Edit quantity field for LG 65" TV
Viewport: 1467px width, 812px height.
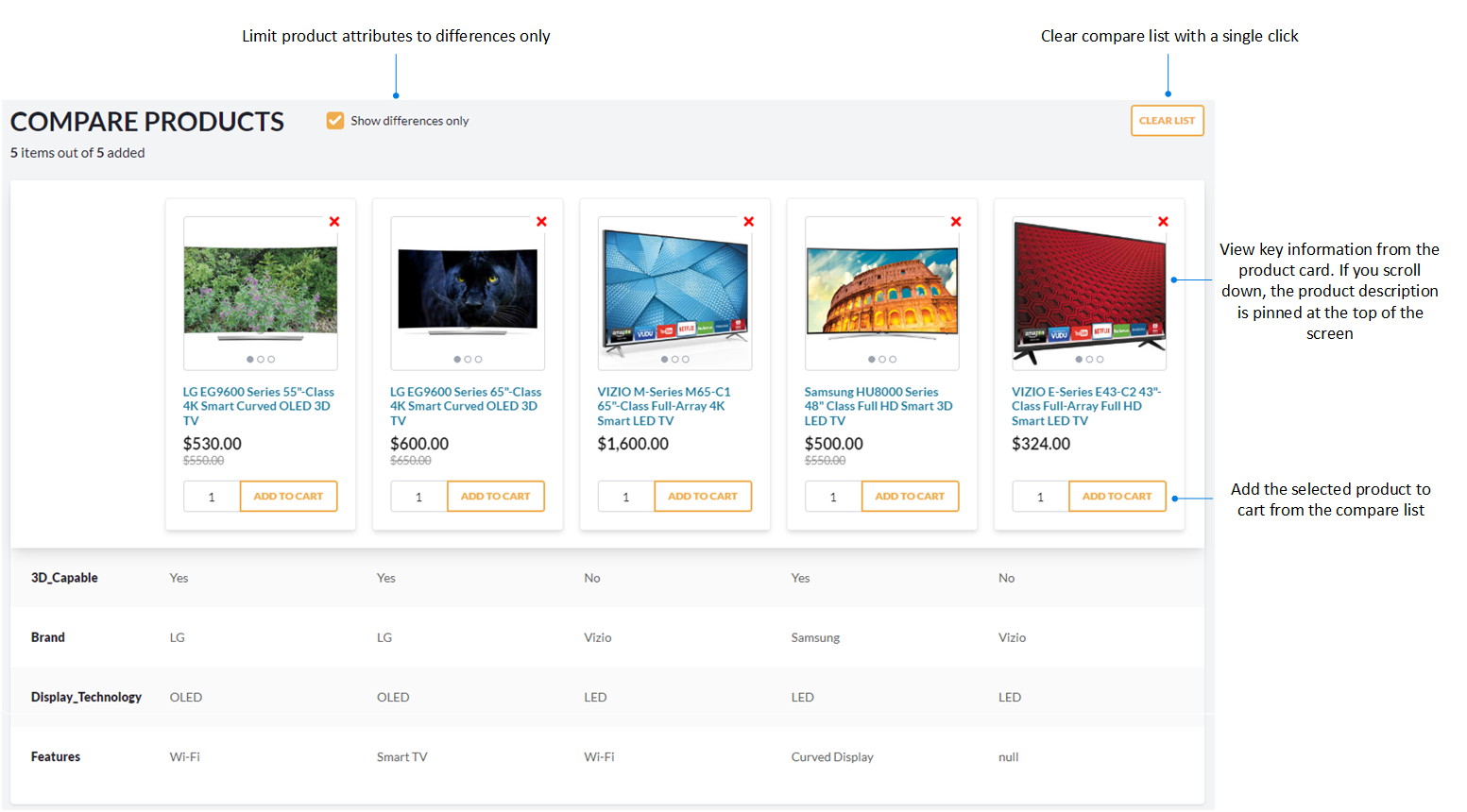point(418,497)
